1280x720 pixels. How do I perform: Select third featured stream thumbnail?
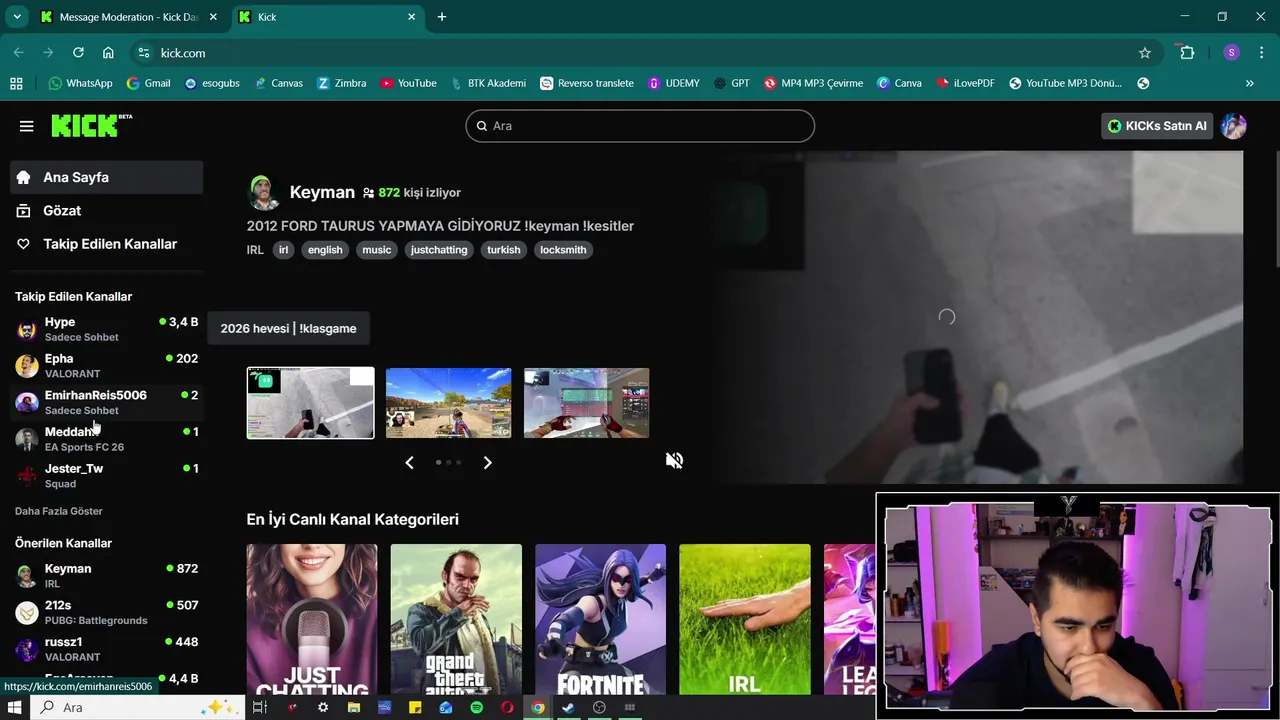(x=587, y=403)
